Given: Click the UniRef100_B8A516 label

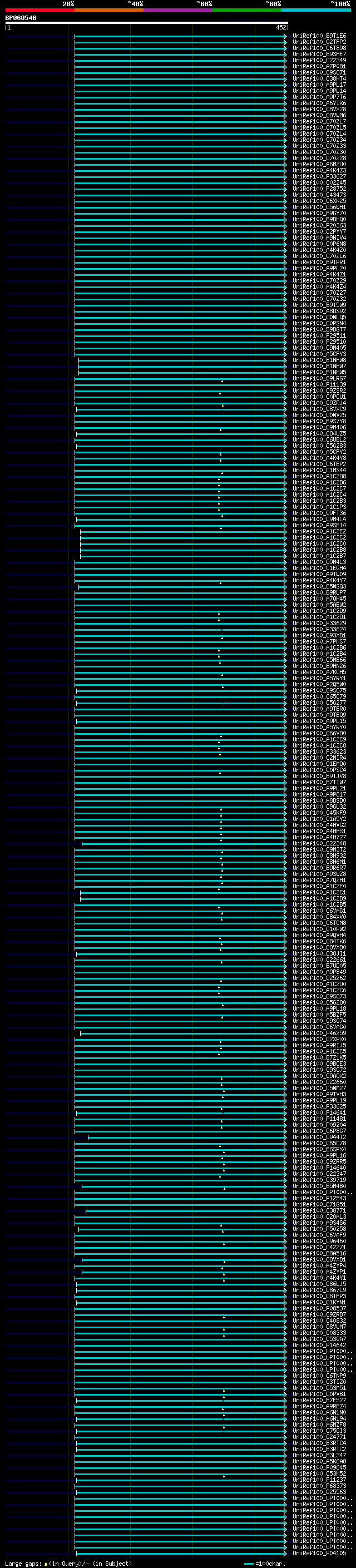Looking at the screenshot, I should coord(319,1253).
